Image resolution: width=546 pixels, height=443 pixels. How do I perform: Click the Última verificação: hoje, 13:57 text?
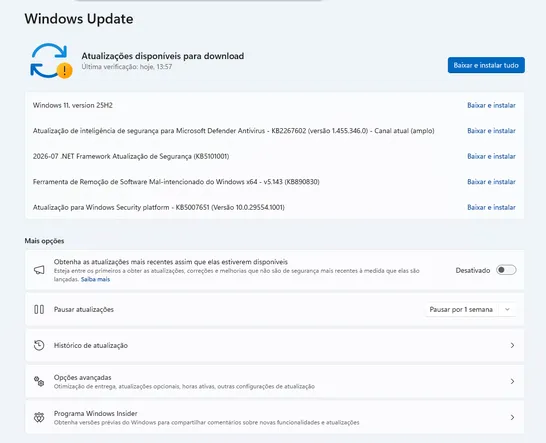127,67
